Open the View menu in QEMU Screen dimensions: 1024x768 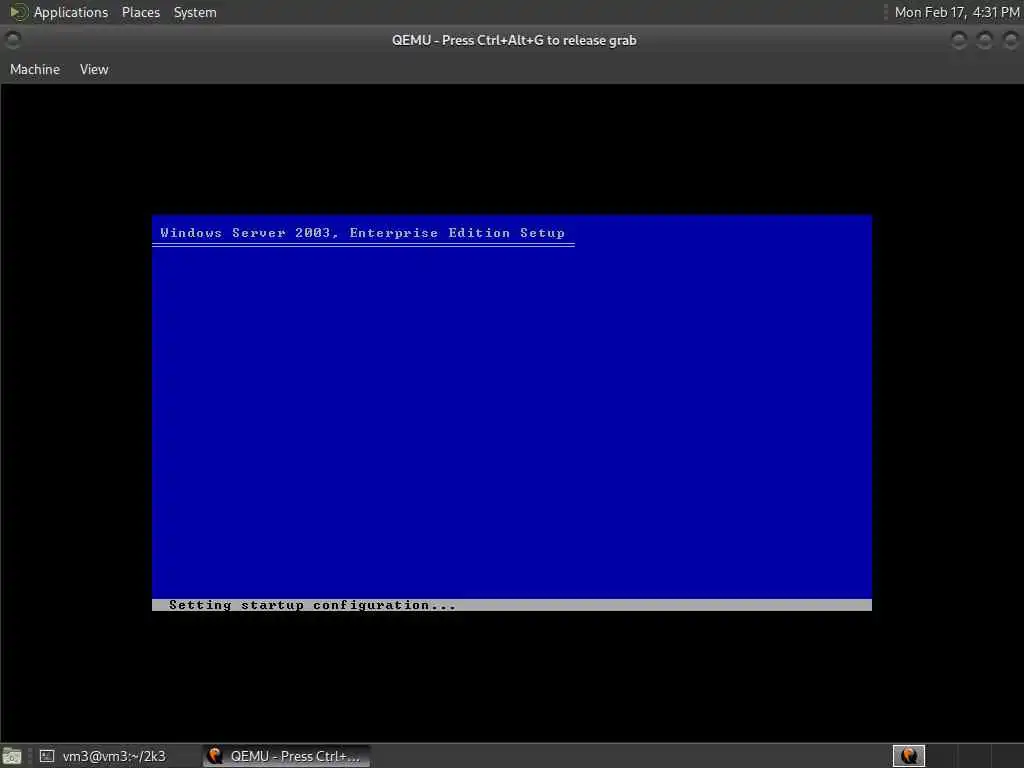click(x=94, y=69)
